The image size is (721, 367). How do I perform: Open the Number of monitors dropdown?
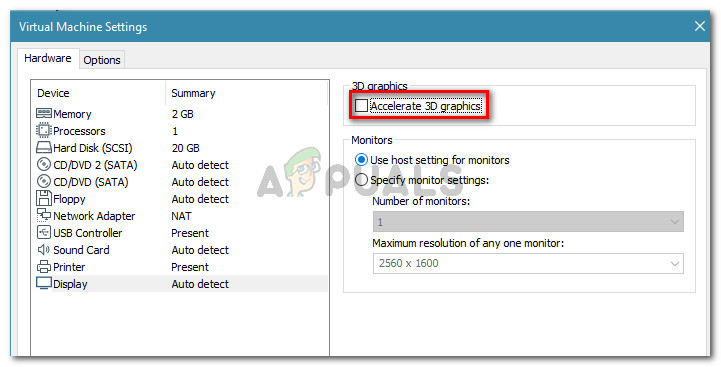[528, 222]
